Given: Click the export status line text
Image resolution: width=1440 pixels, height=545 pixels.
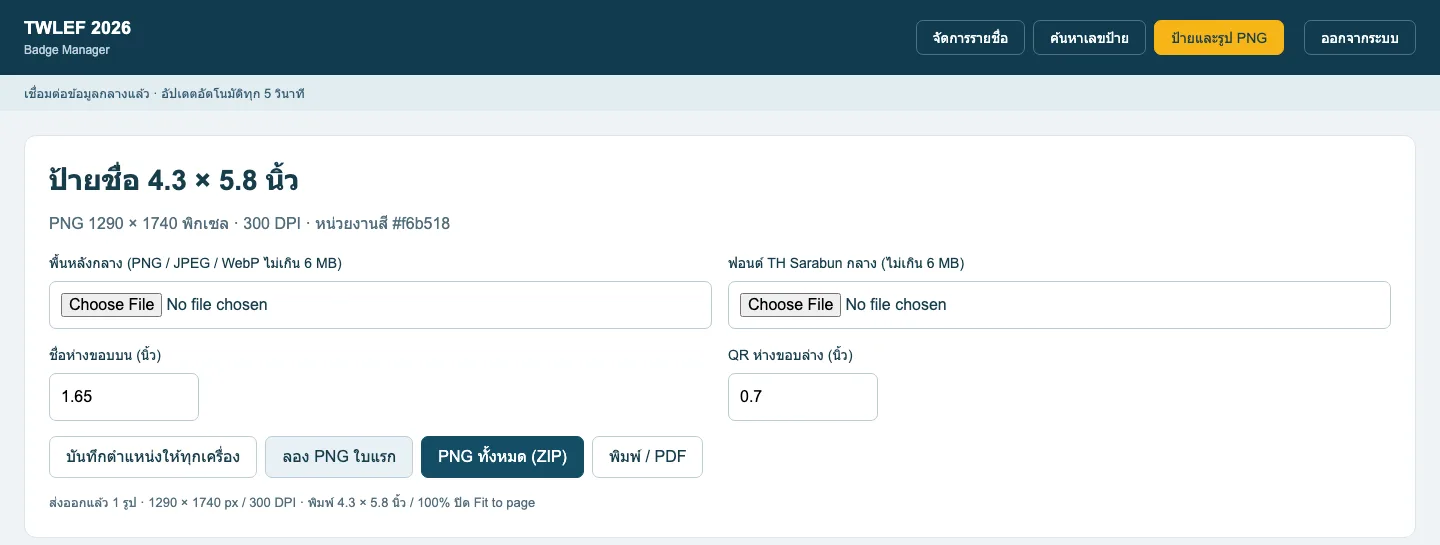Looking at the screenshot, I should (x=292, y=503).
